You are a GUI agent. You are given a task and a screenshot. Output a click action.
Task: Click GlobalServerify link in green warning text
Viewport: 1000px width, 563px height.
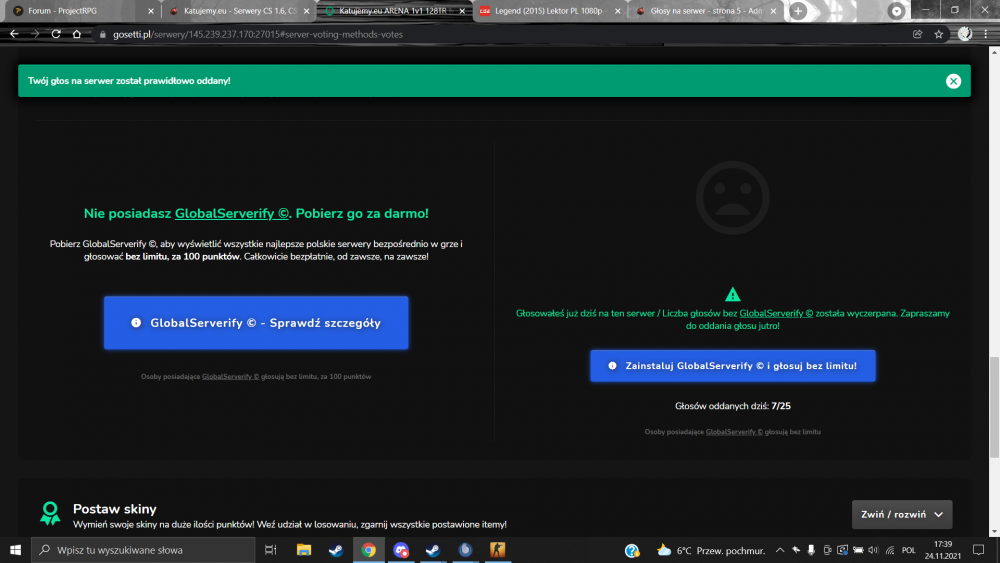click(776, 313)
